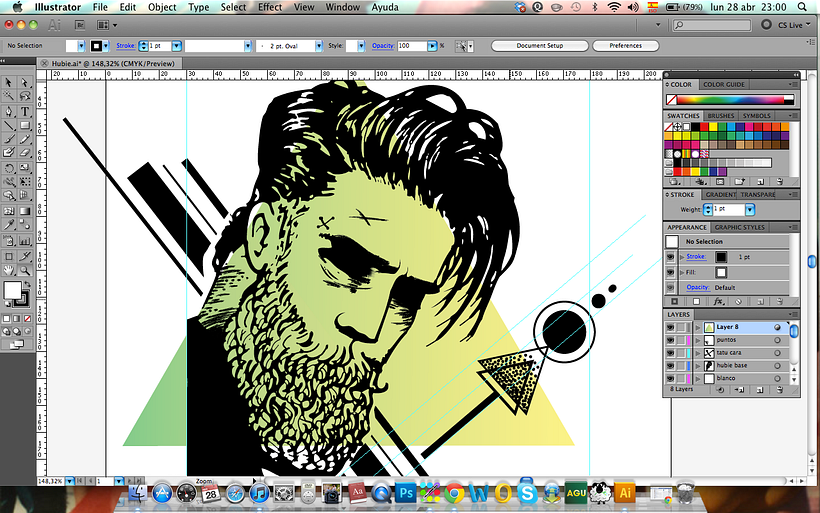Activate the Hand tool
The width and height of the screenshot is (820, 513).
point(9,270)
